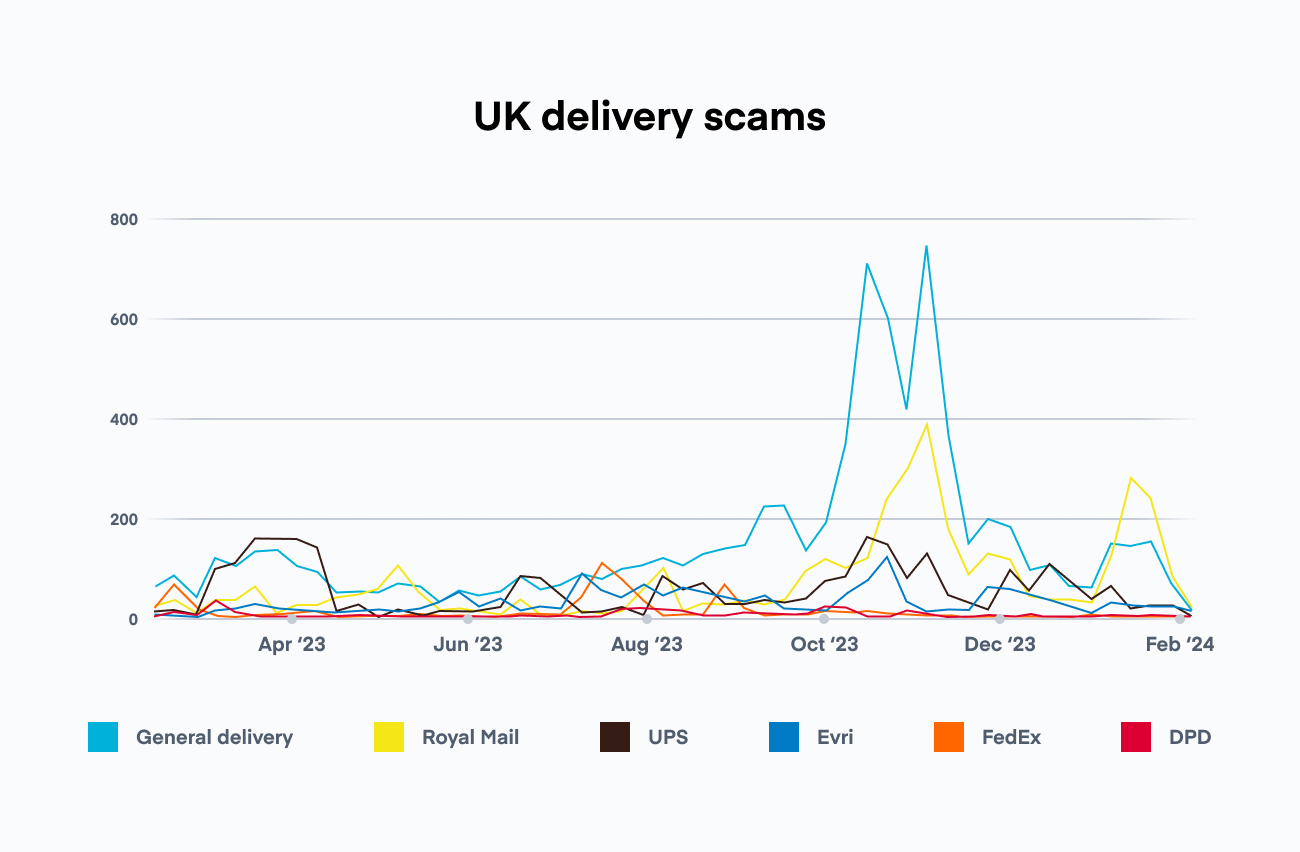
Task: Click the Jun '23 axis tick dot
Action: pyautogui.click(x=468, y=619)
